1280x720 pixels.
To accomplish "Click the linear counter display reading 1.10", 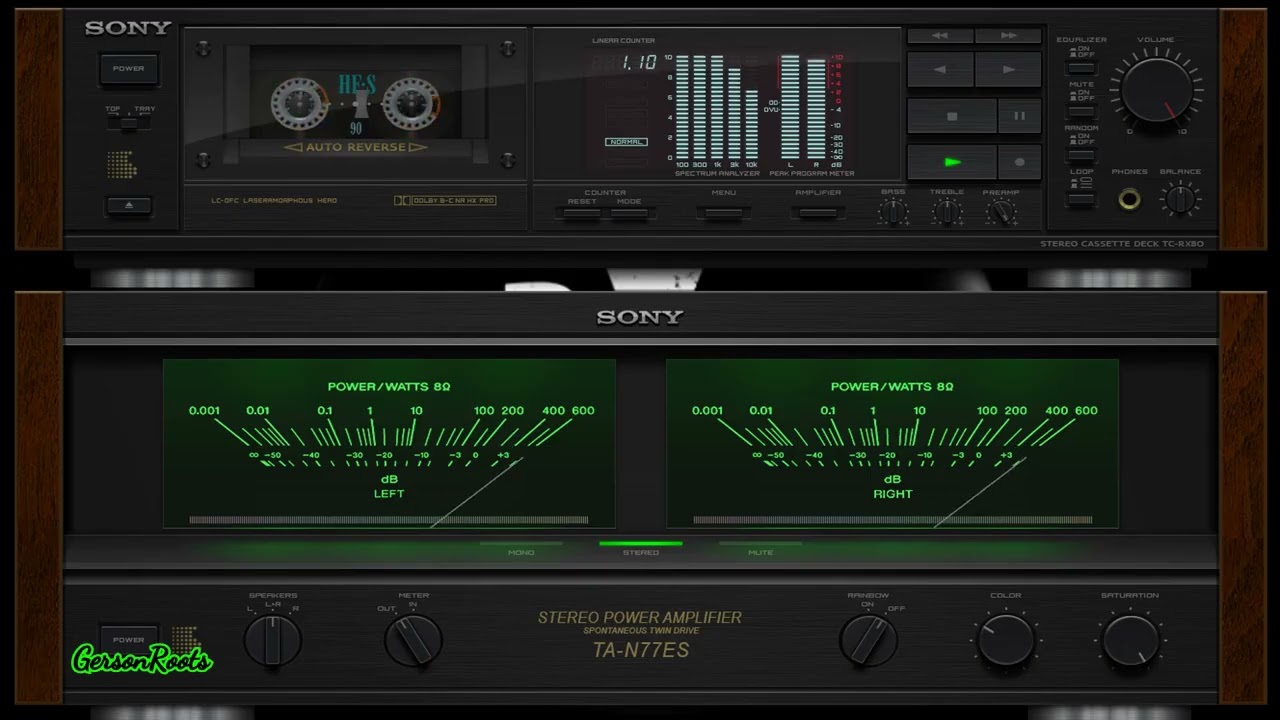I will coord(624,63).
